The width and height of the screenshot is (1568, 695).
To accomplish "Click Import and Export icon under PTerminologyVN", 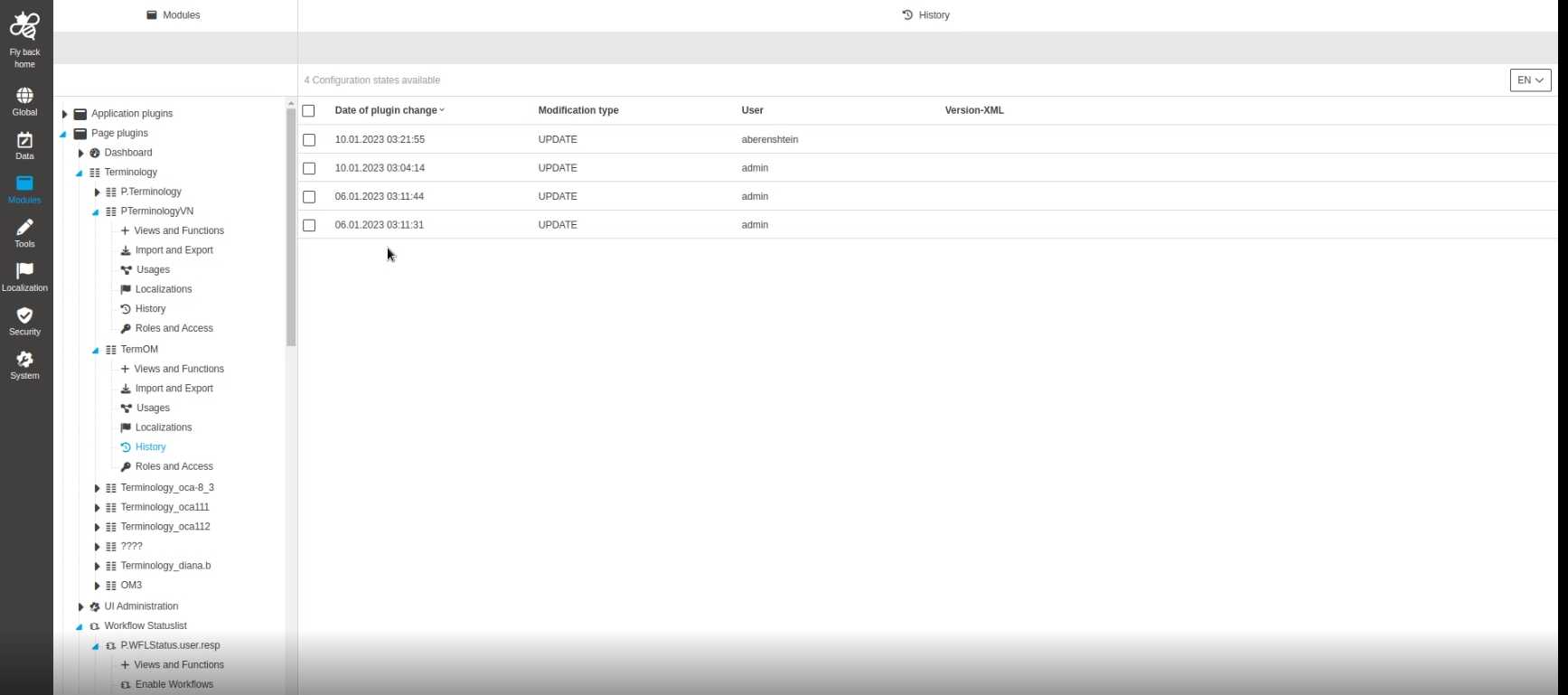I will click(126, 250).
